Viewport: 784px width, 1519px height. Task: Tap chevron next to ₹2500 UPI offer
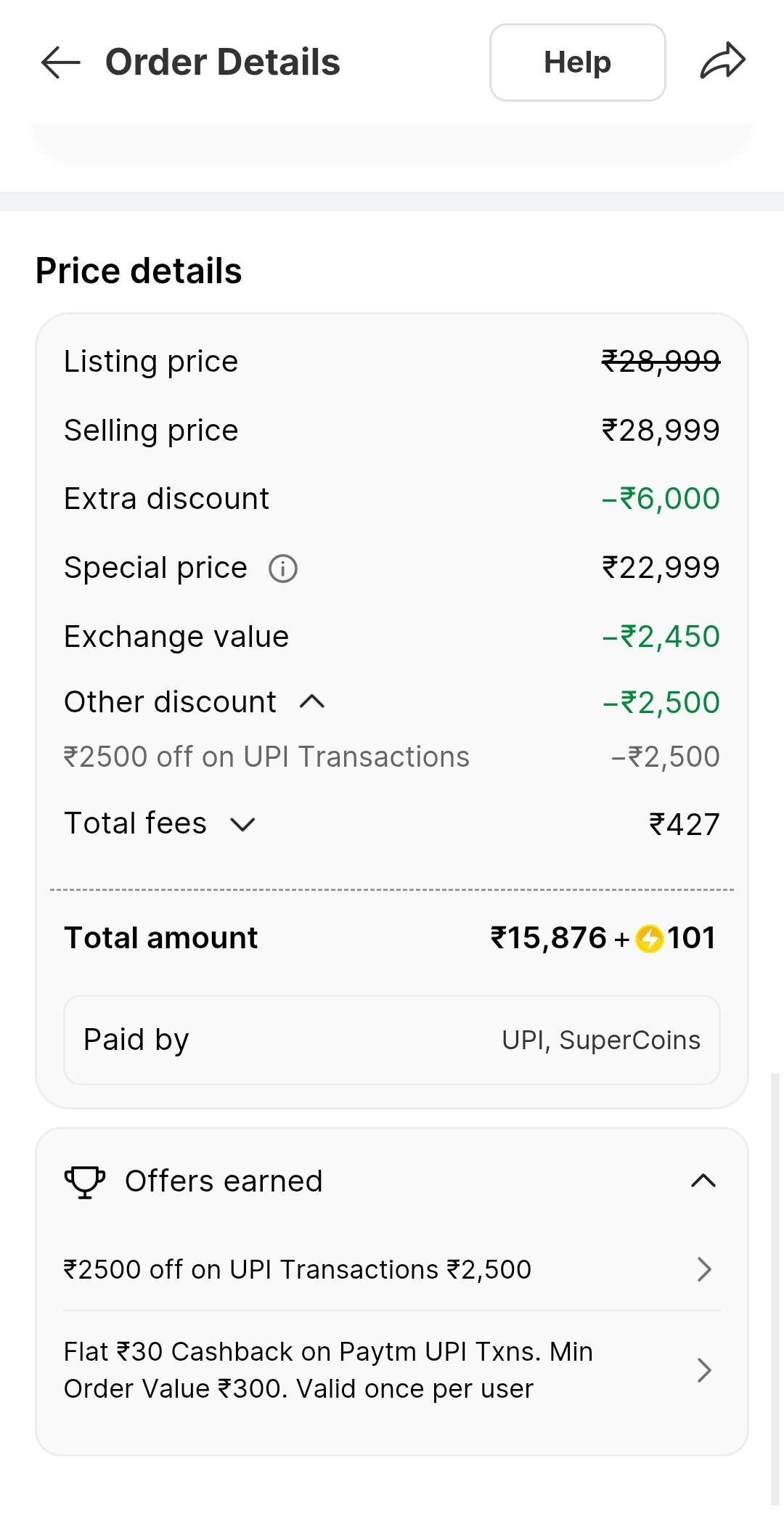pos(703,1269)
